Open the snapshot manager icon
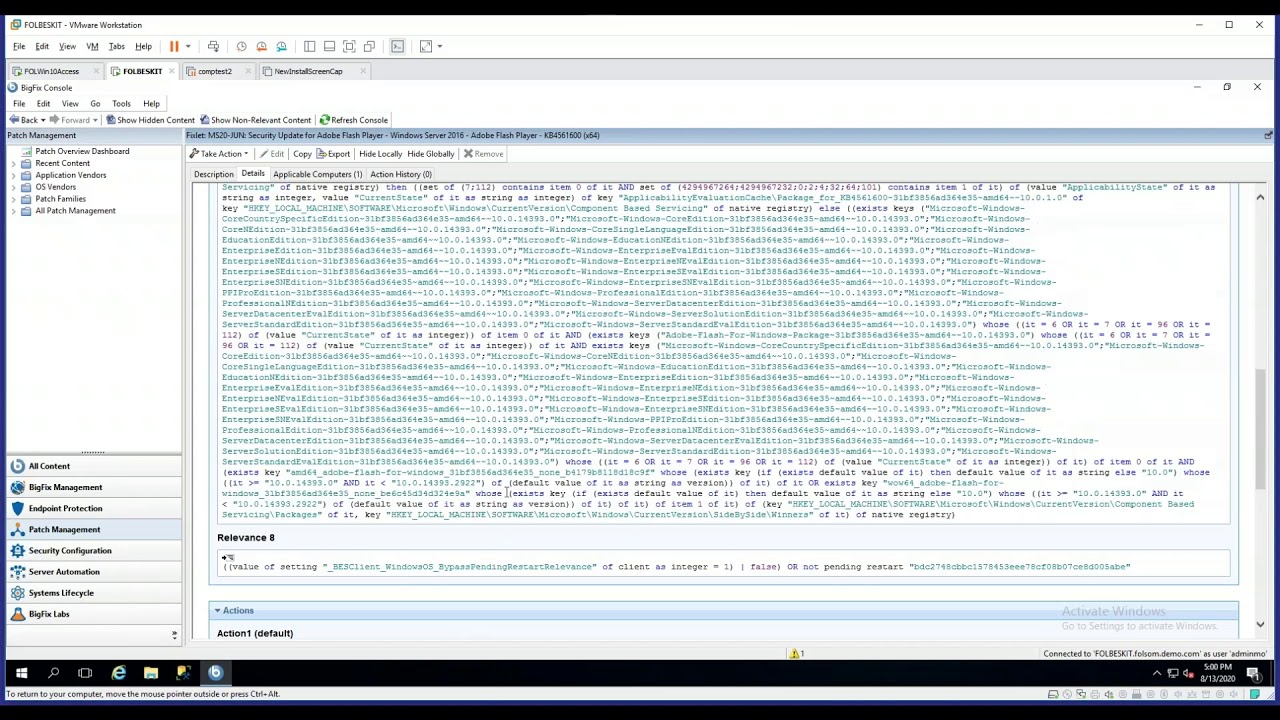Viewport: 1280px width, 720px height. [281, 46]
